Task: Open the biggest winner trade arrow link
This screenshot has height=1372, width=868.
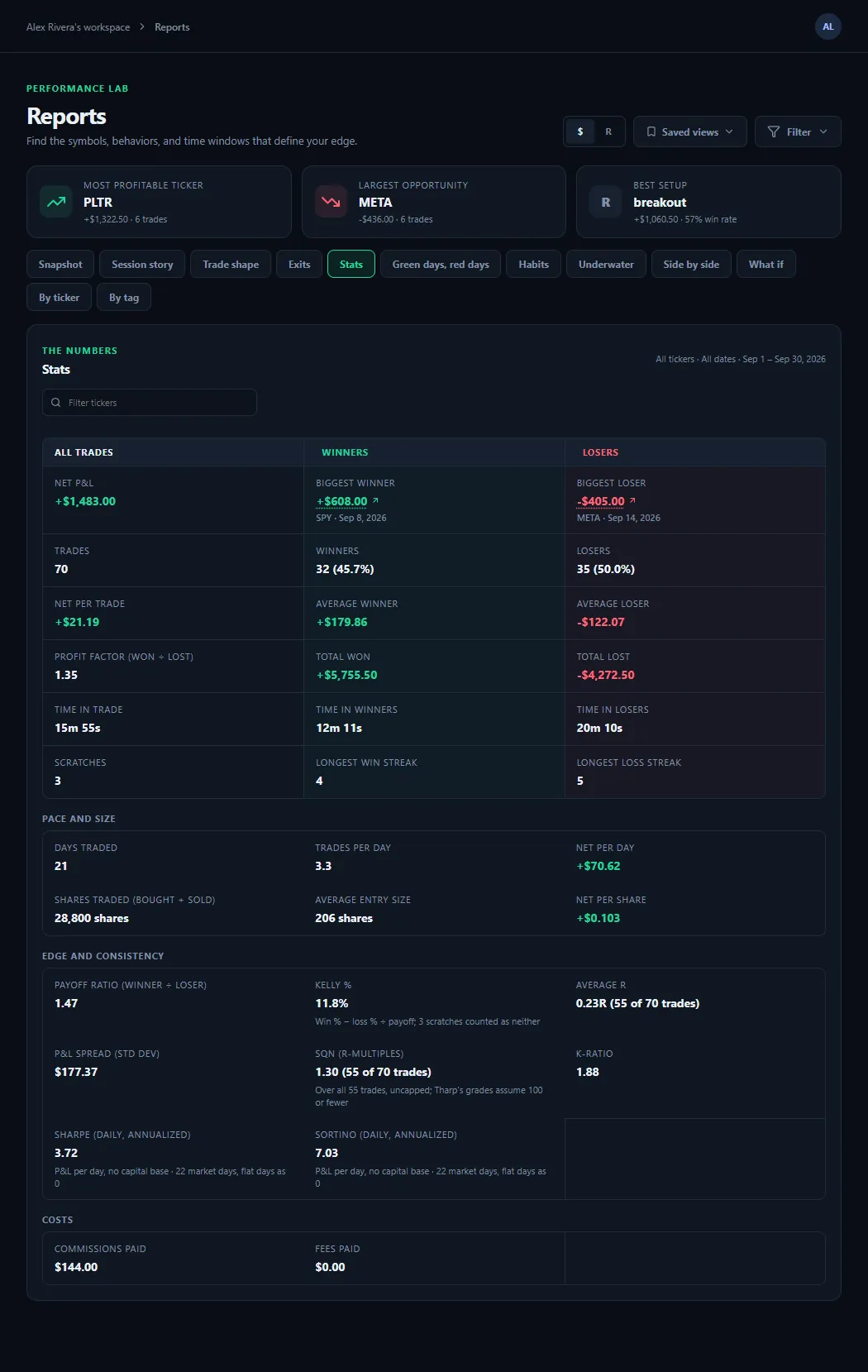Action: 375,500
